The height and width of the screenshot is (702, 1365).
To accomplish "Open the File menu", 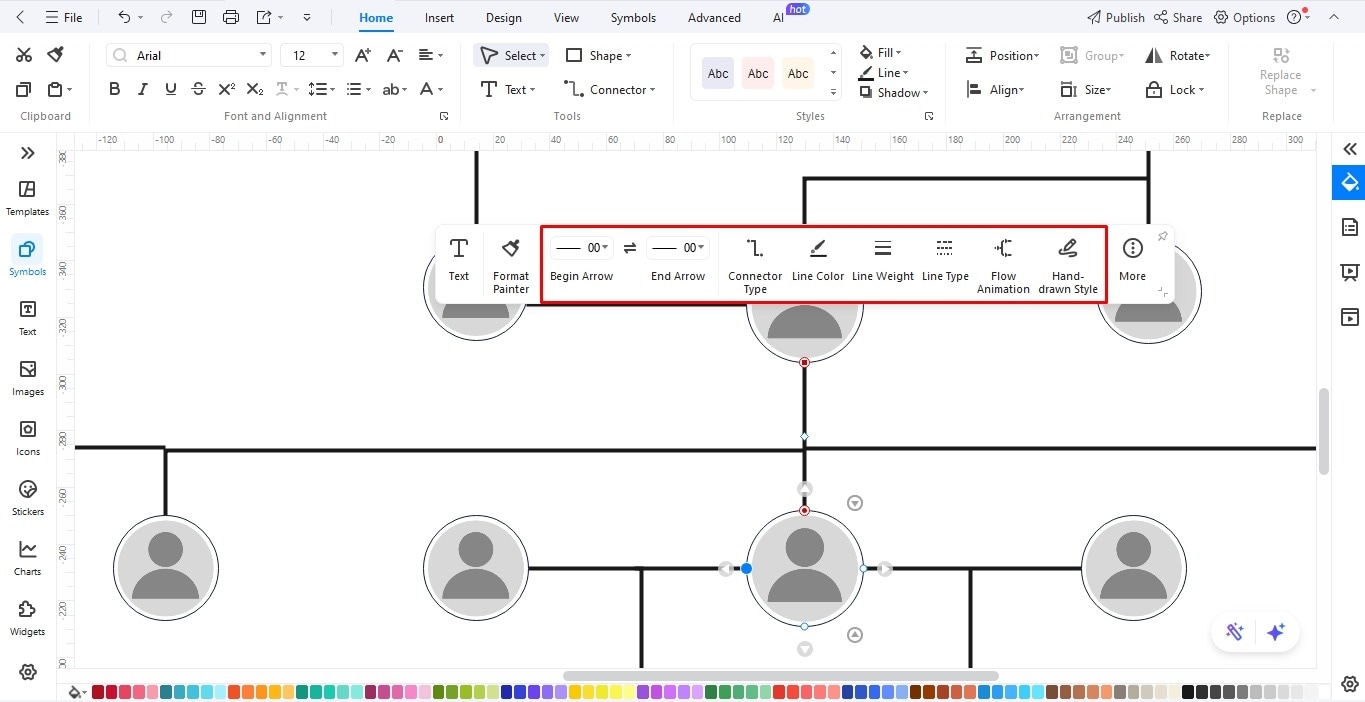I will pos(64,17).
